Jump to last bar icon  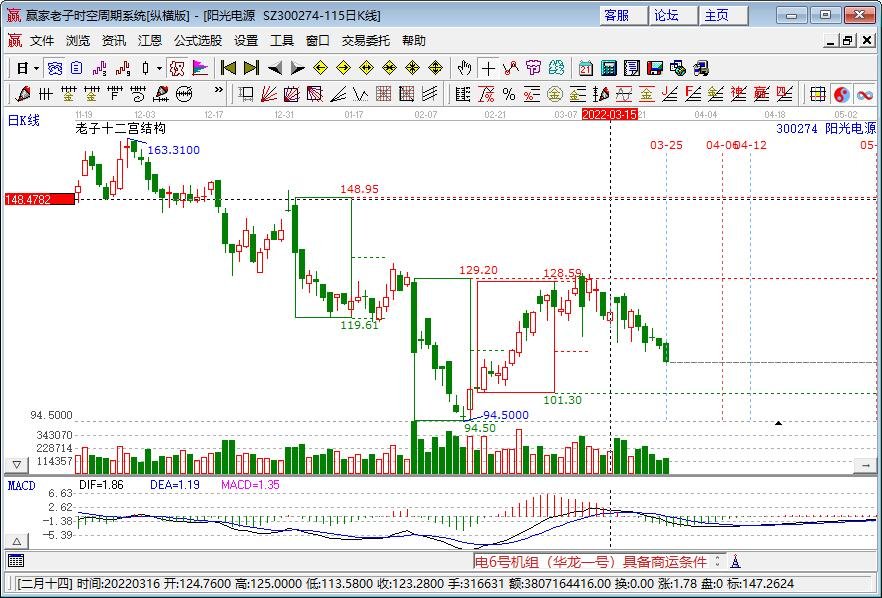(251, 69)
